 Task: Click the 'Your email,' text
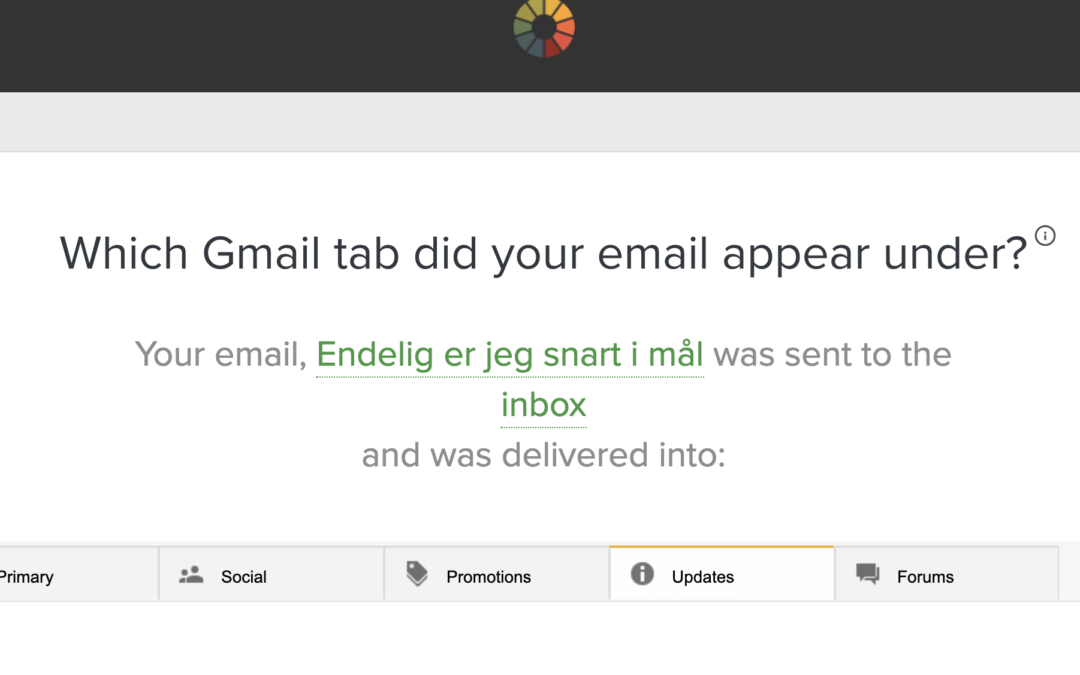pyautogui.click(x=220, y=354)
